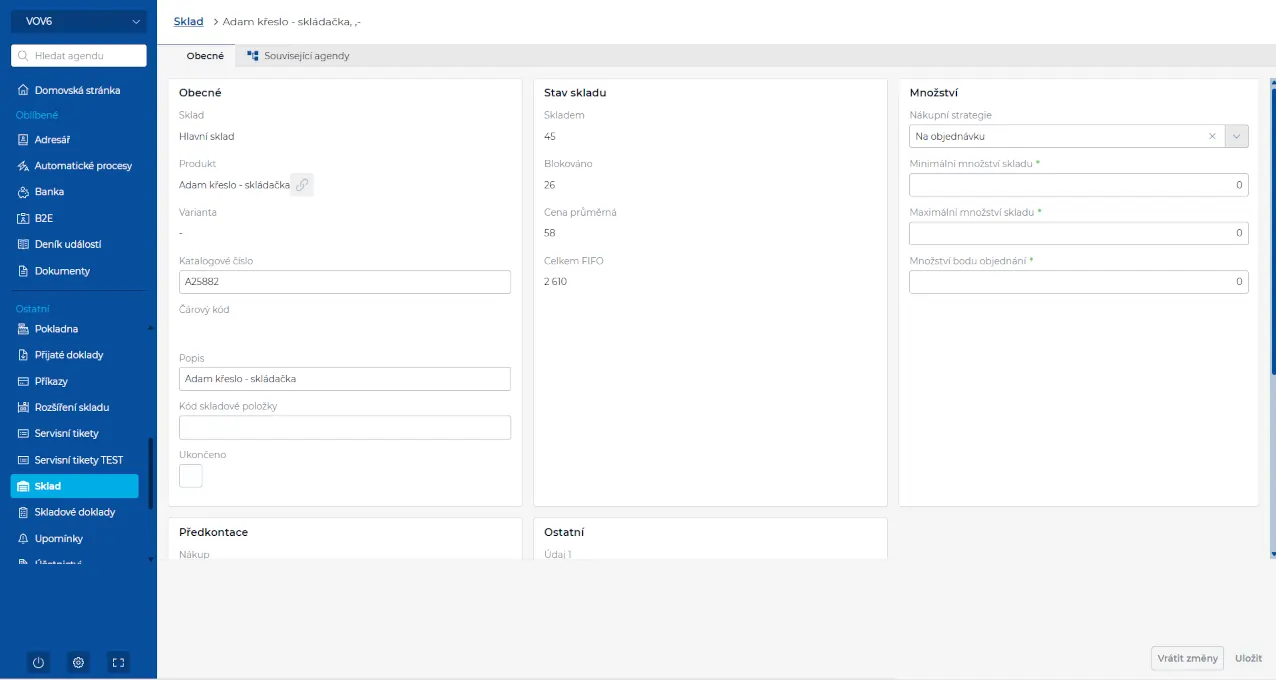Image resolution: width=1276 pixels, height=680 pixels.
Task: Clear the Na objednávku selection
Action: 1212,136
